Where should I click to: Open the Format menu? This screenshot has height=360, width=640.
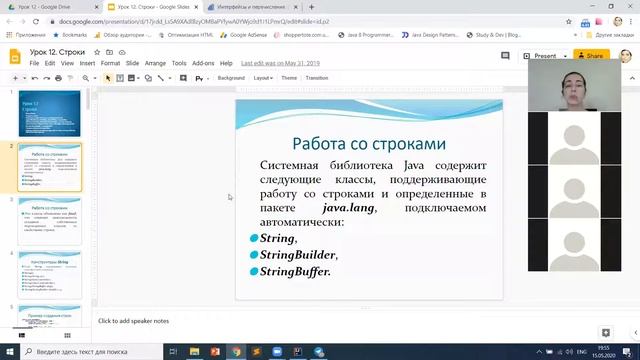(110, 63)
